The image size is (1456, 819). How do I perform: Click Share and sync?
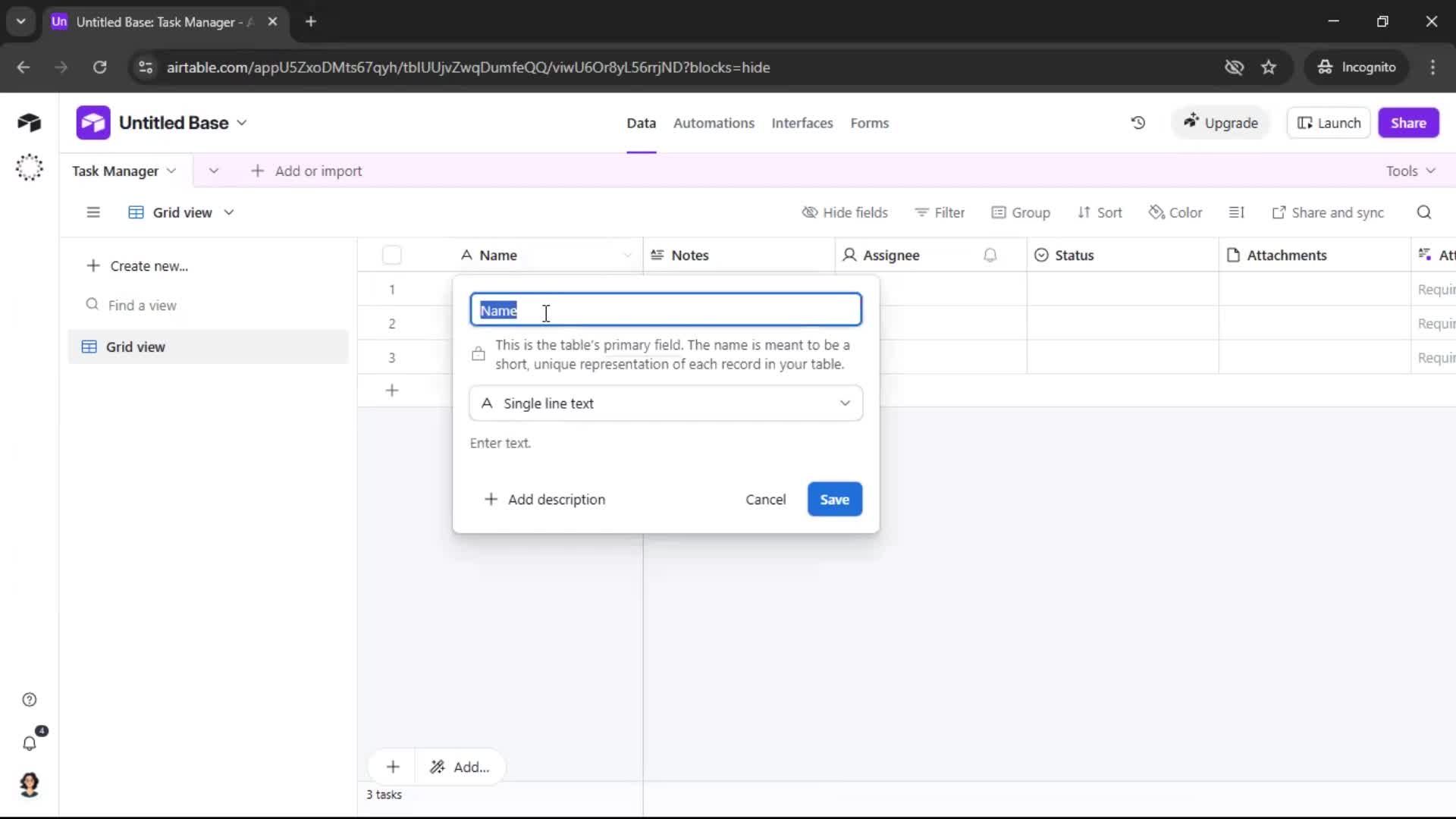(1328, 212)
